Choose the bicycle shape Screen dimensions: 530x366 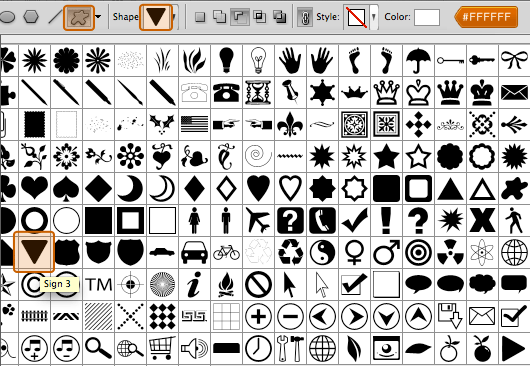click(x=226, y=252)
